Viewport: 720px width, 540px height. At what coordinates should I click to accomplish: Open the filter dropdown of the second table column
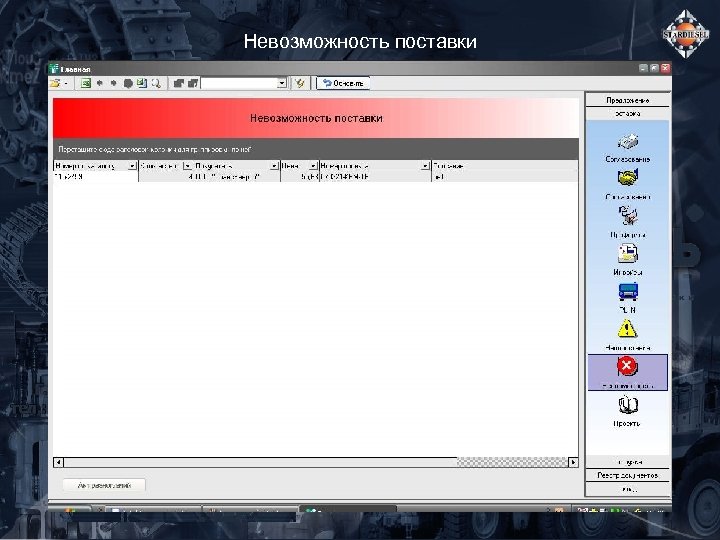pos(187,166)
